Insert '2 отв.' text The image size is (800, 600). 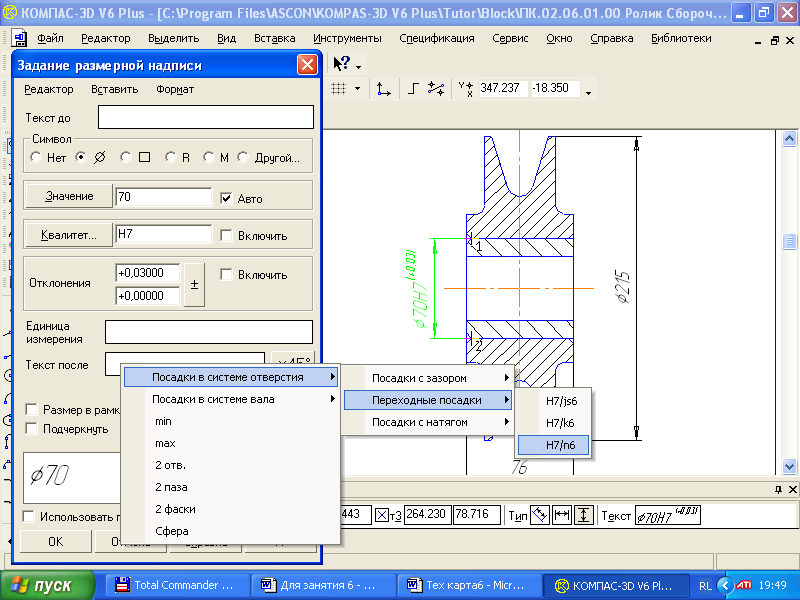[x=232, y=465]
